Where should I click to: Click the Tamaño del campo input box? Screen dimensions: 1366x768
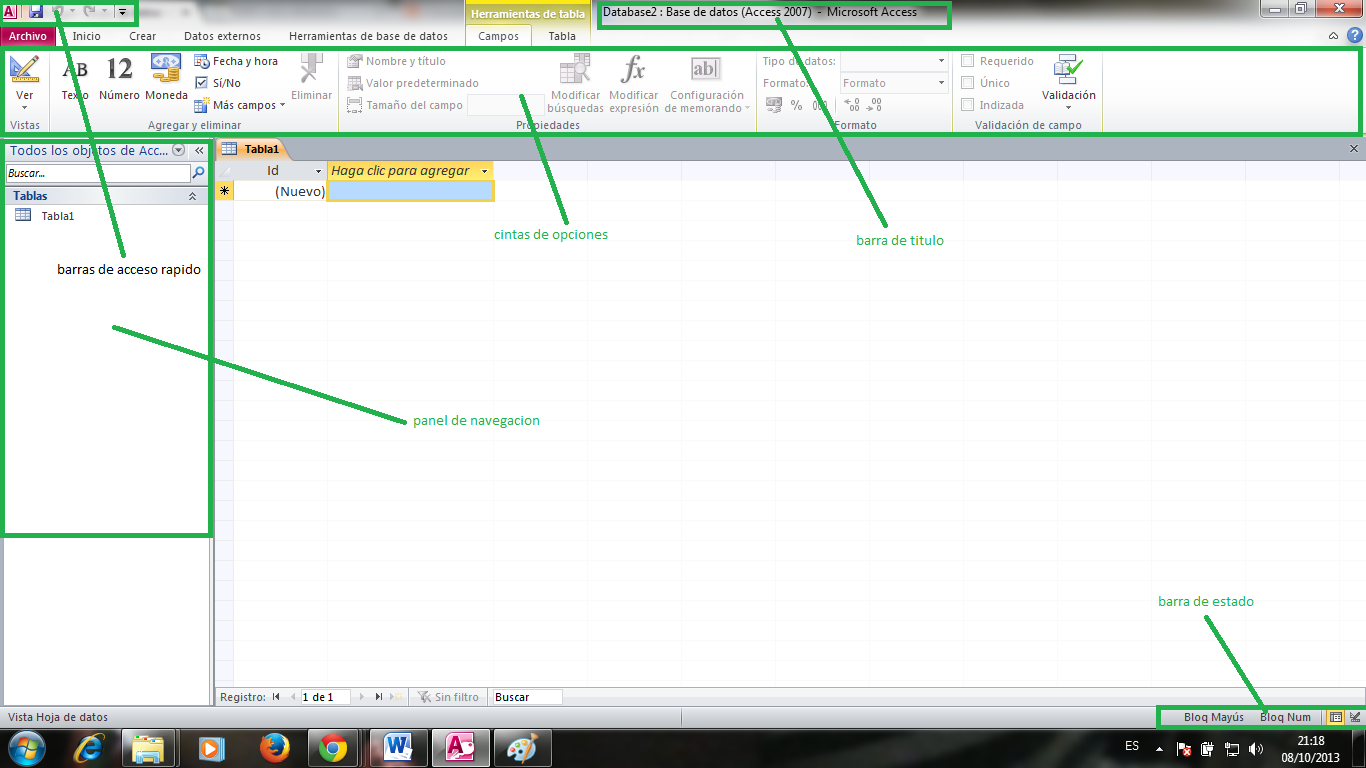tap(505, 105)
